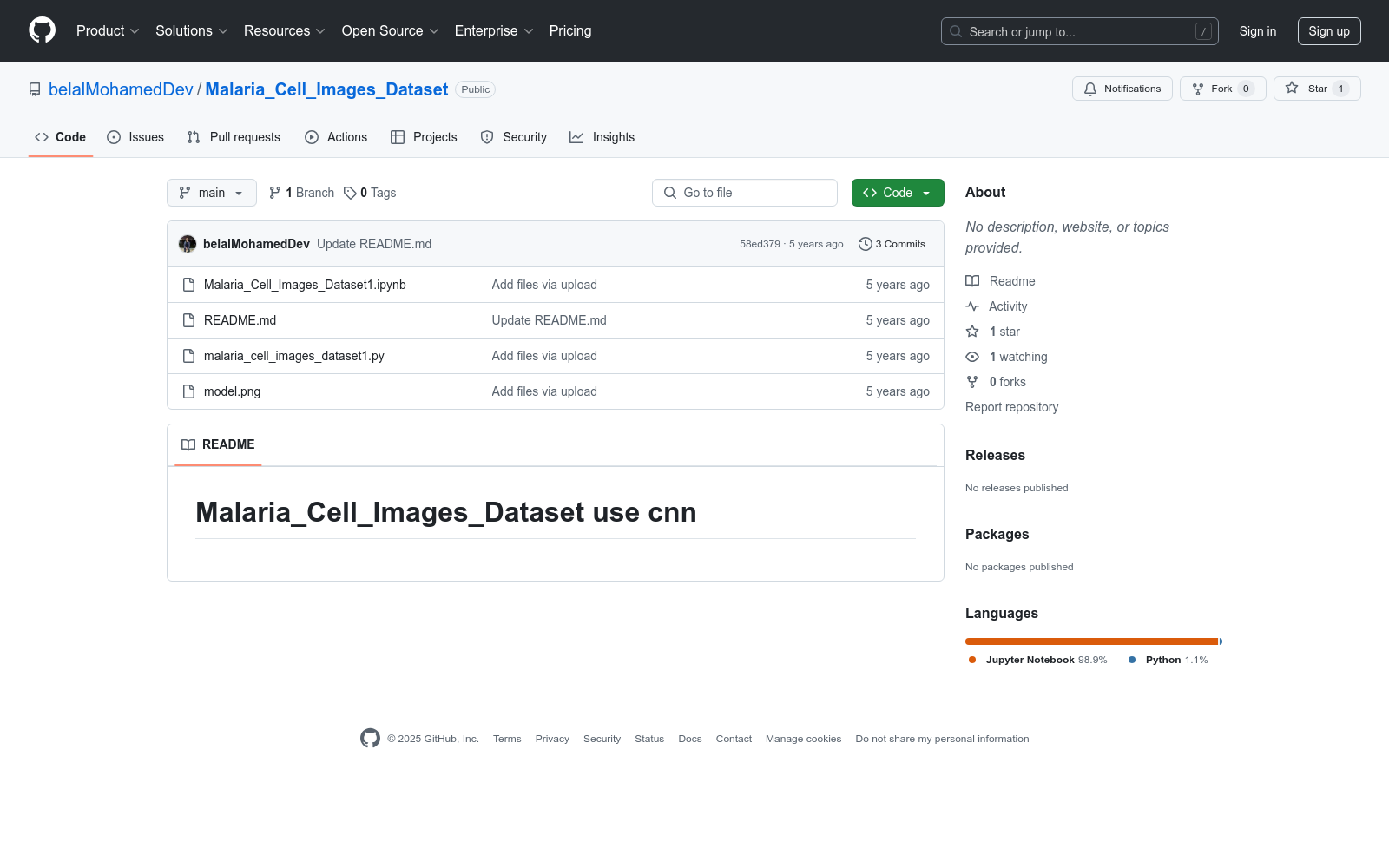This screenshot has height=868, width=1389.
Task: Click Report repository link
Action: pos(1011,407)
